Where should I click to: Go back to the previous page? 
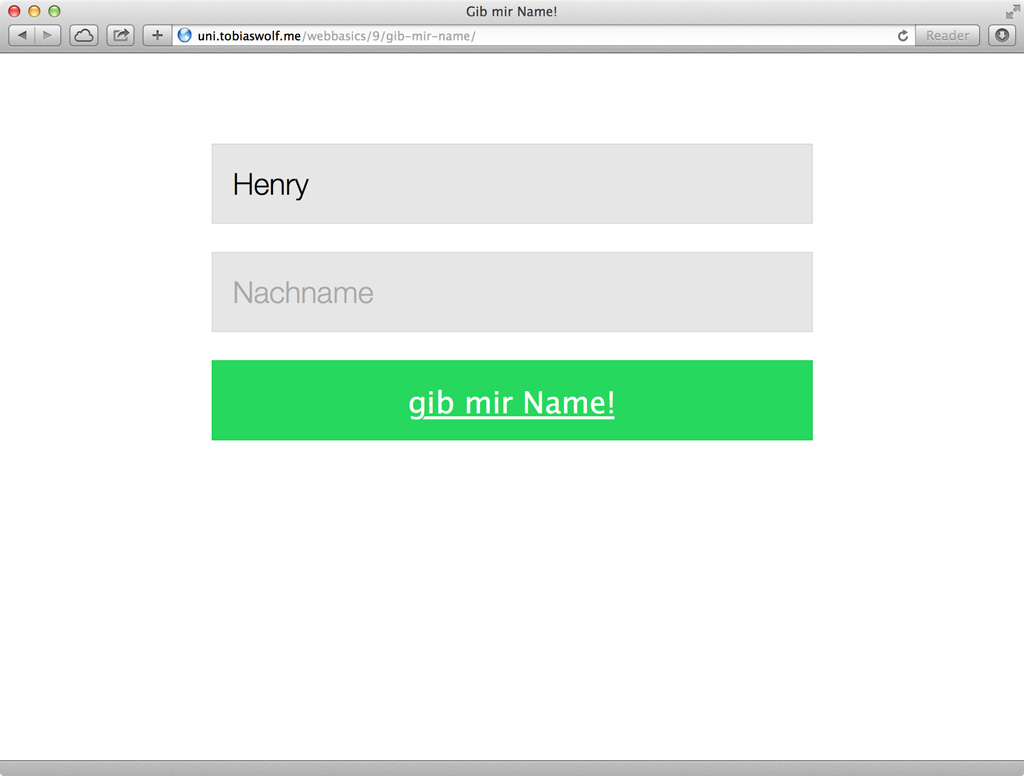(x=23, y=36)
